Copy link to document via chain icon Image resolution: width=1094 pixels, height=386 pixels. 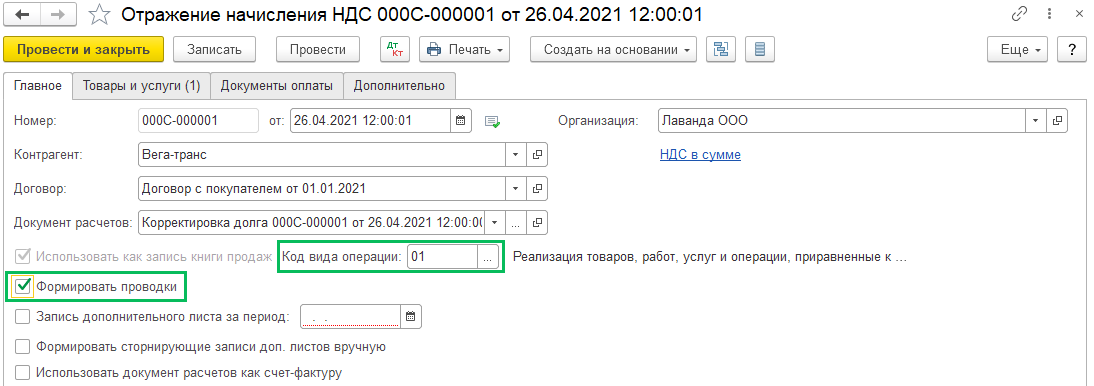click(1020, 14)
